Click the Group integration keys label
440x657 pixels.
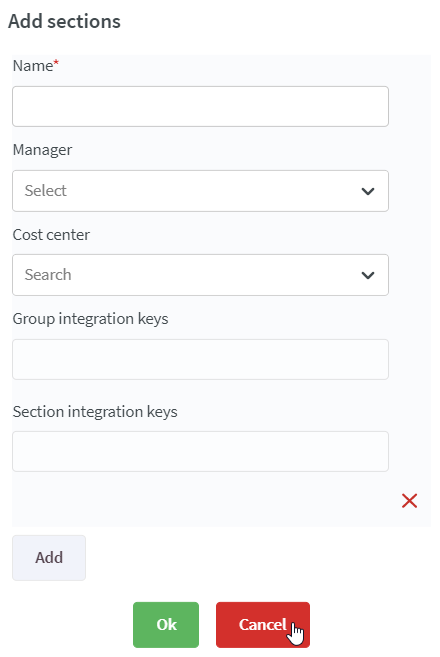point(91,319)
